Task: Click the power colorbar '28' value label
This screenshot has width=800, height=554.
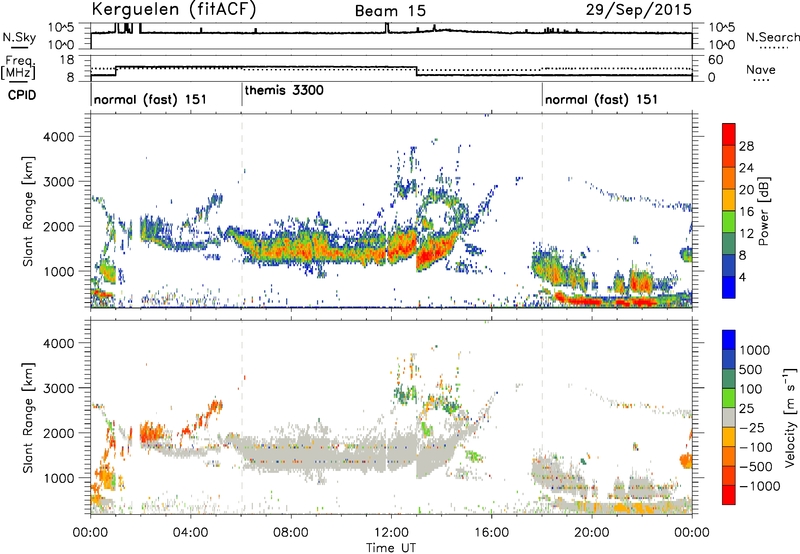Action: (746, 146)
